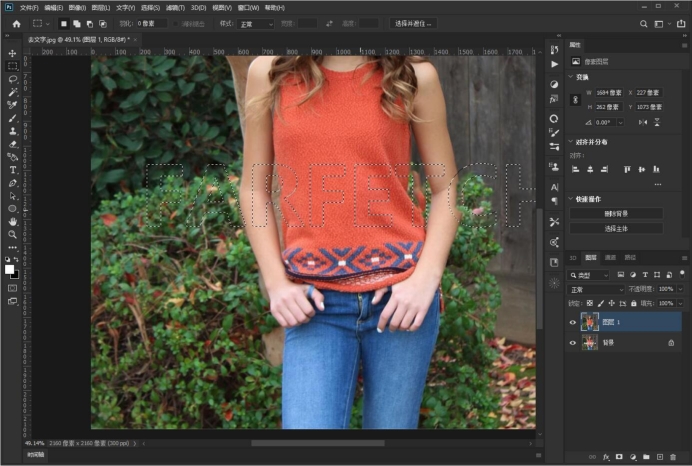
Task: Toggle layer filtering switch
Action: 682,274
